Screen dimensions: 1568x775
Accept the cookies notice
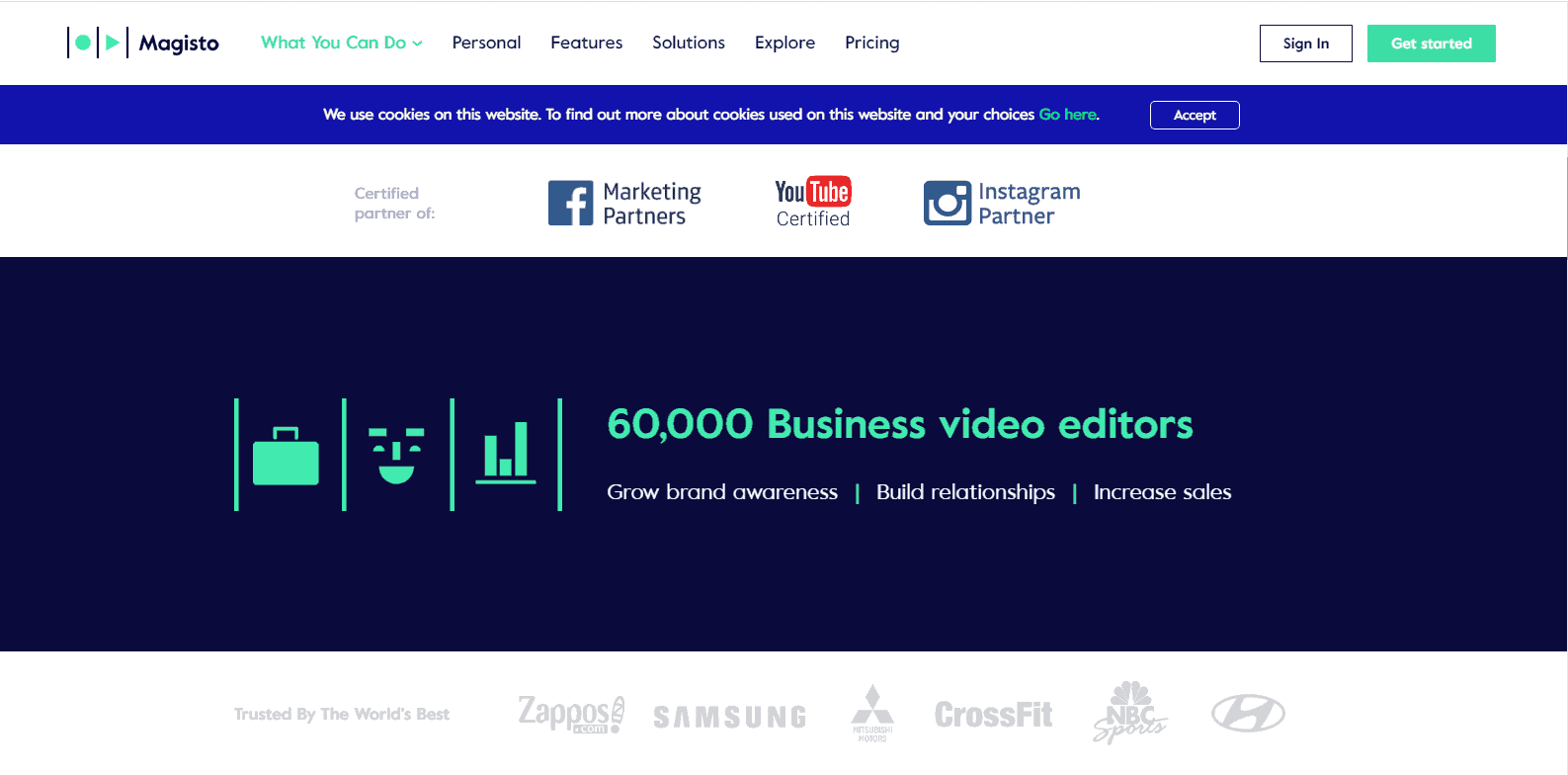(1194, 115)
